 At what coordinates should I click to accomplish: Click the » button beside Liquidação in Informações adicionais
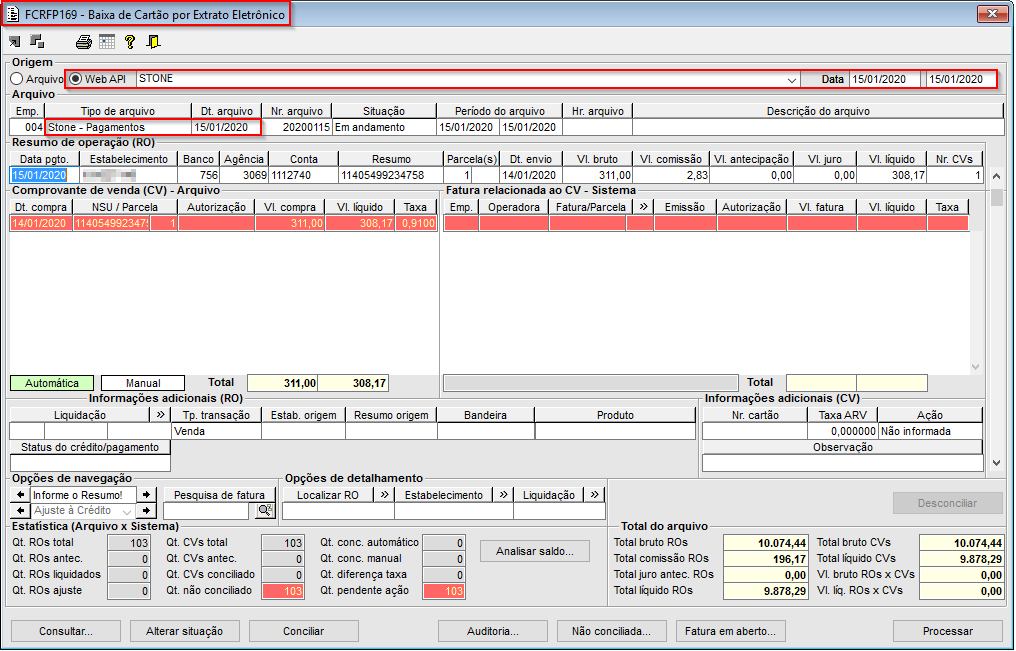click(x=161, y=415)
